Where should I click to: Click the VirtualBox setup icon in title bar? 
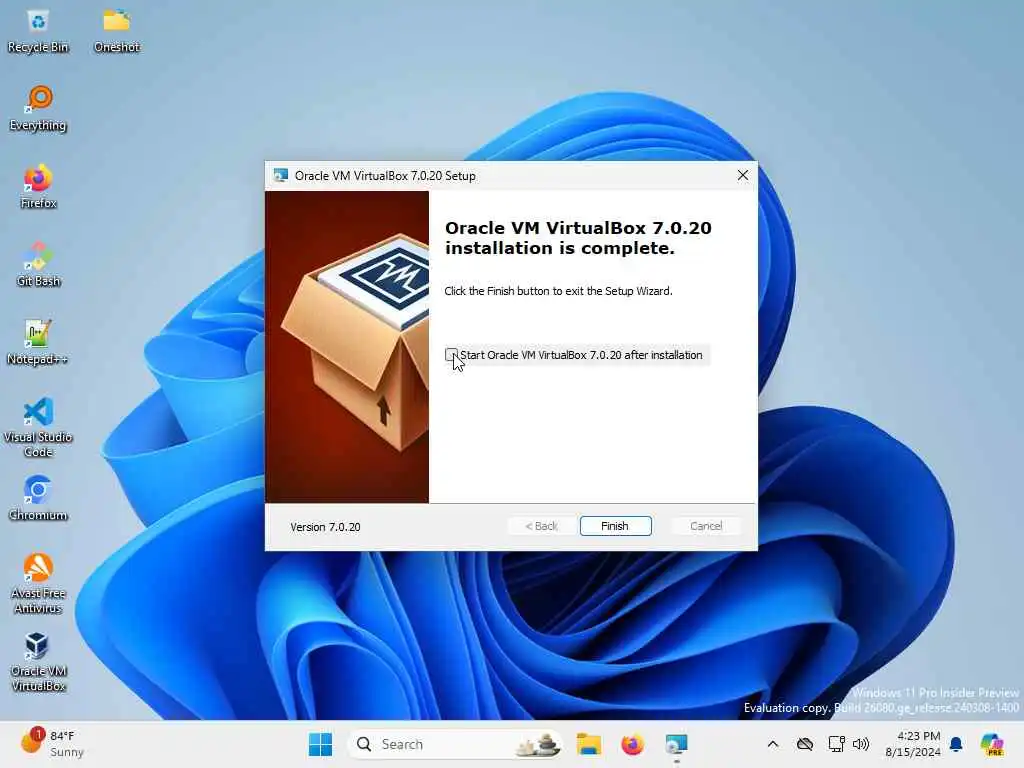pos(281,176)
